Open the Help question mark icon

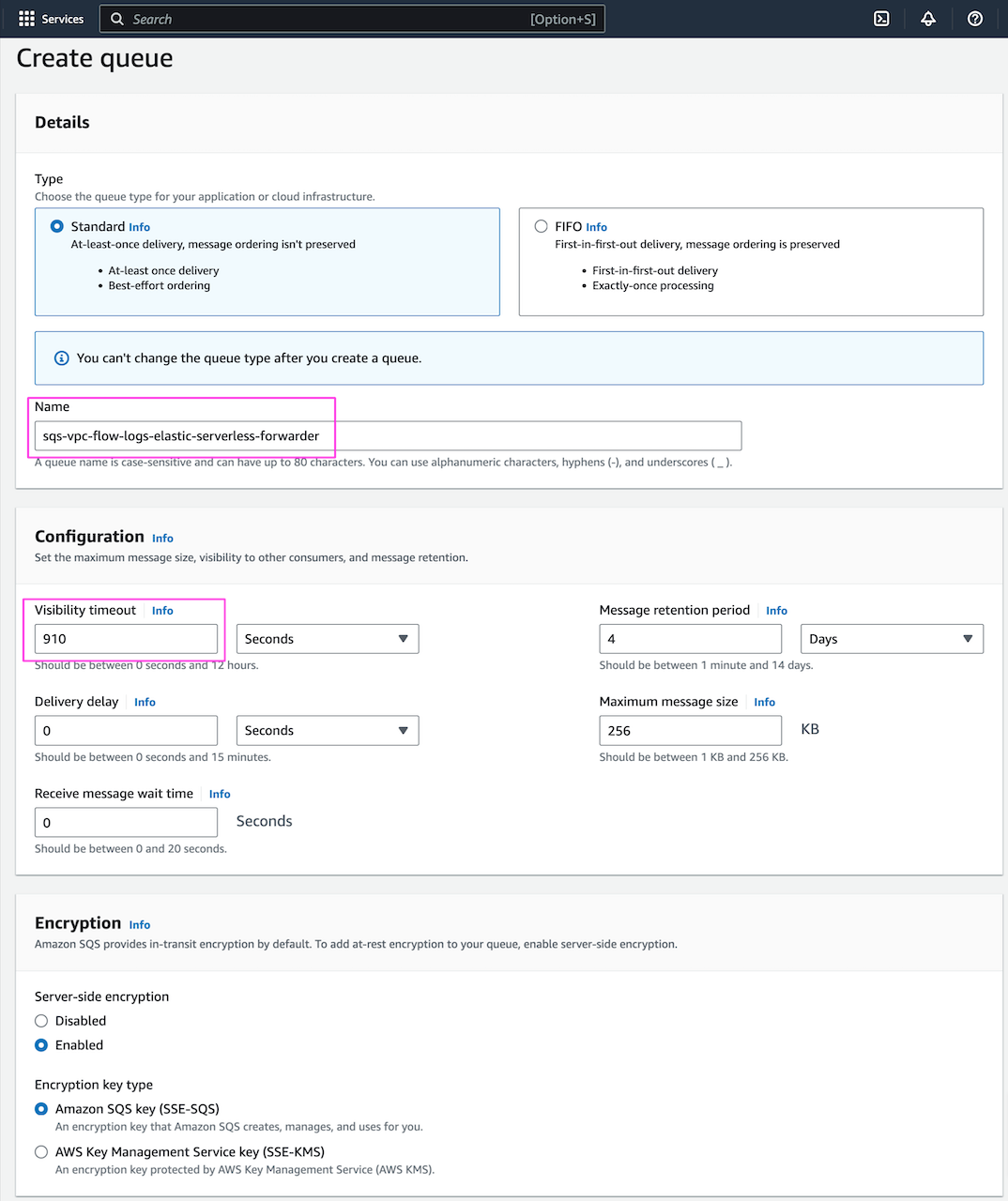pos(974,18)
